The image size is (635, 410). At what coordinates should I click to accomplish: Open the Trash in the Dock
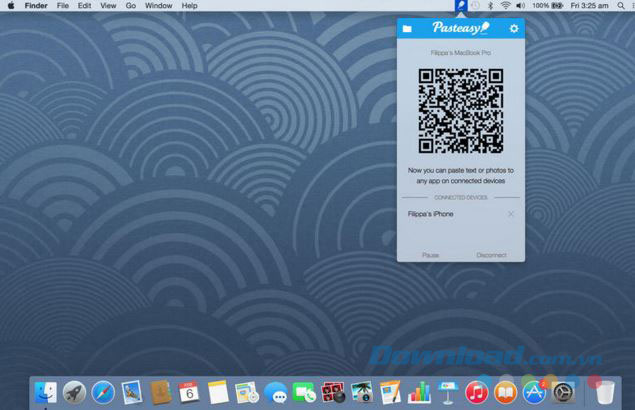coord(605,392)
